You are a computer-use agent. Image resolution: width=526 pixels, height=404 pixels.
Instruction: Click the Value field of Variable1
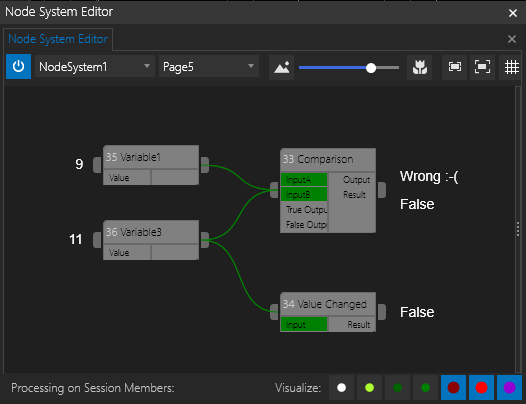click(x=175, y=177)
